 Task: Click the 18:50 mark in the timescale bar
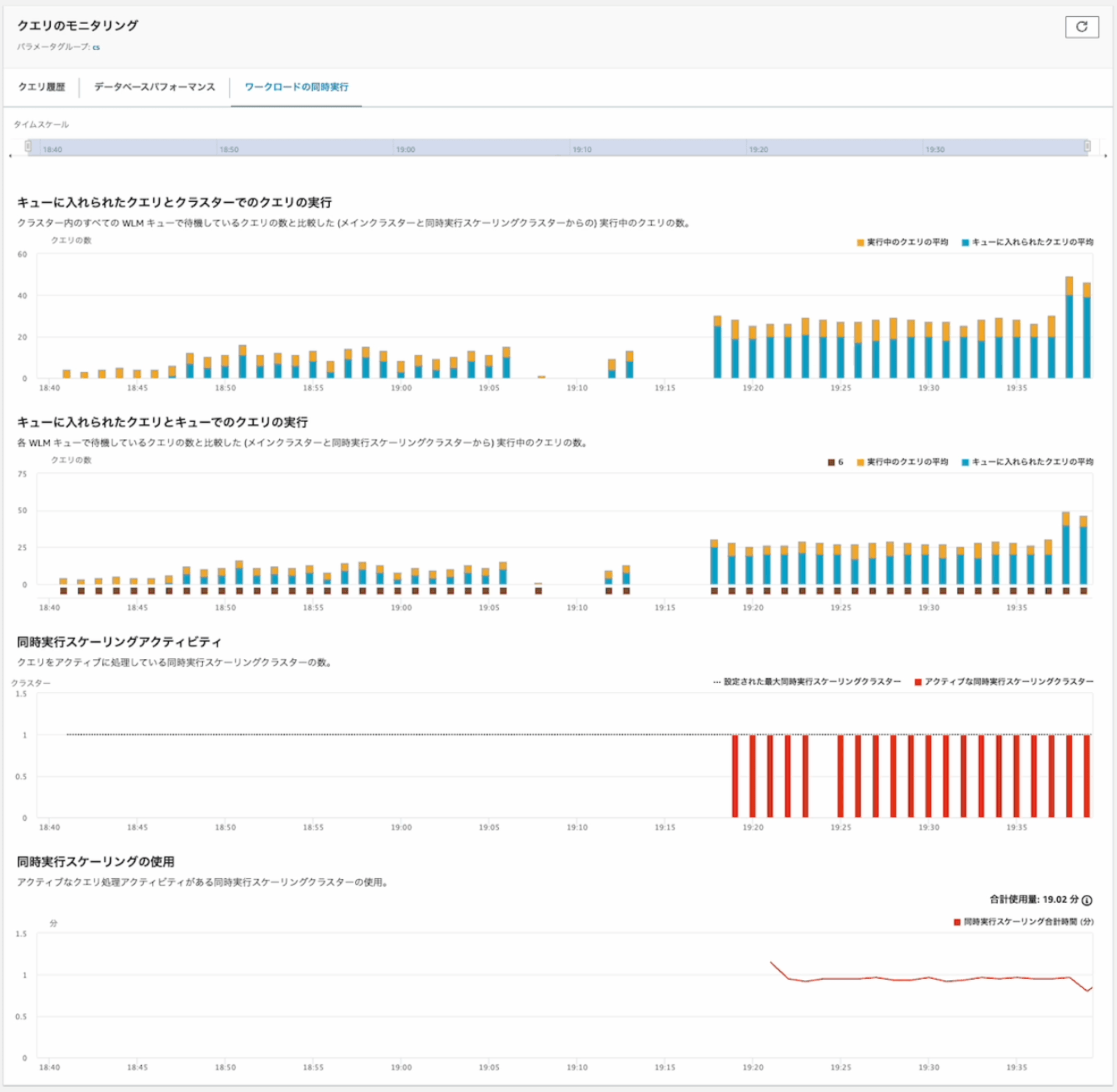(229, 149)
